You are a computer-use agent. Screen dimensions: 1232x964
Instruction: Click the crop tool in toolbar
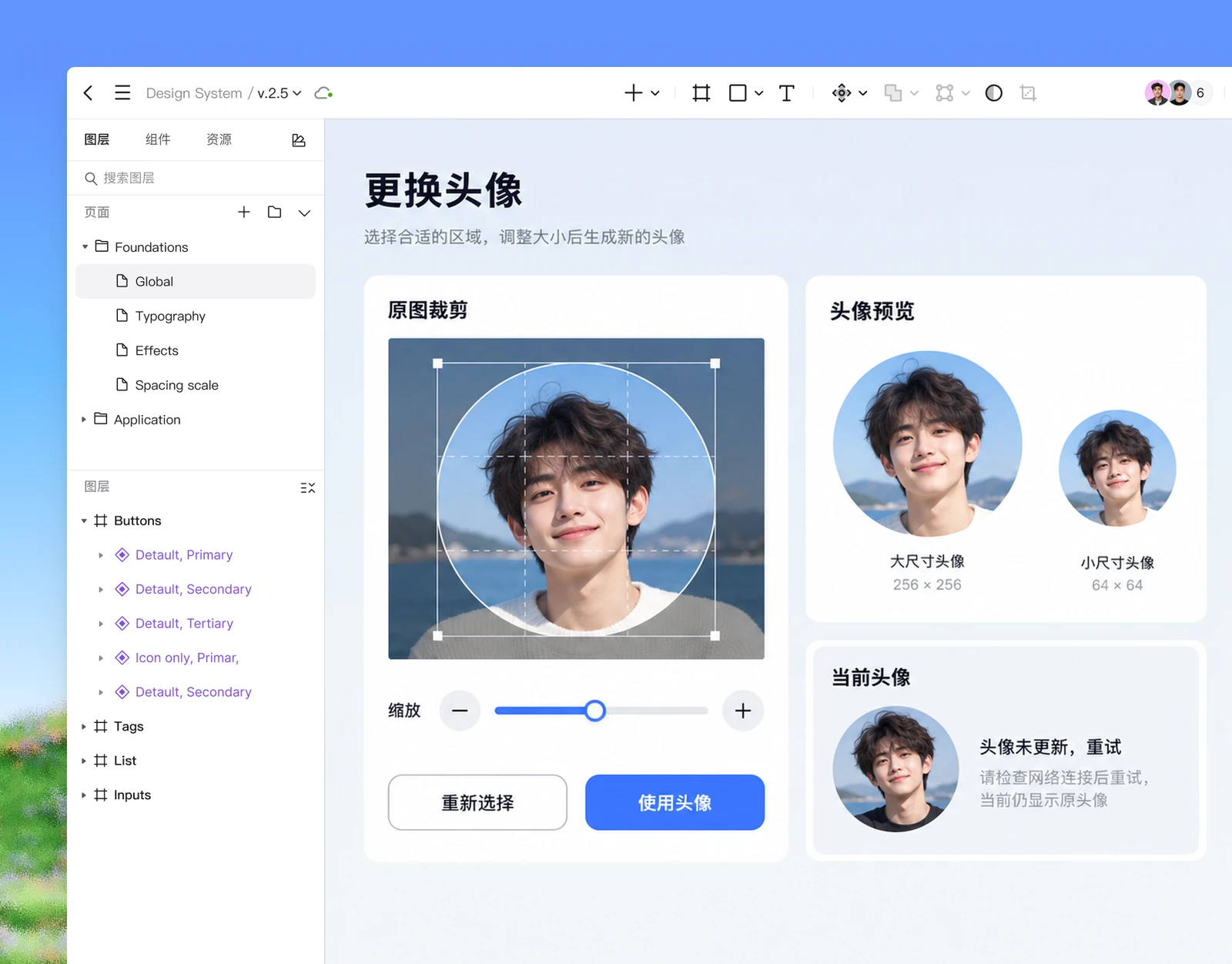[x=1028, y=93]
